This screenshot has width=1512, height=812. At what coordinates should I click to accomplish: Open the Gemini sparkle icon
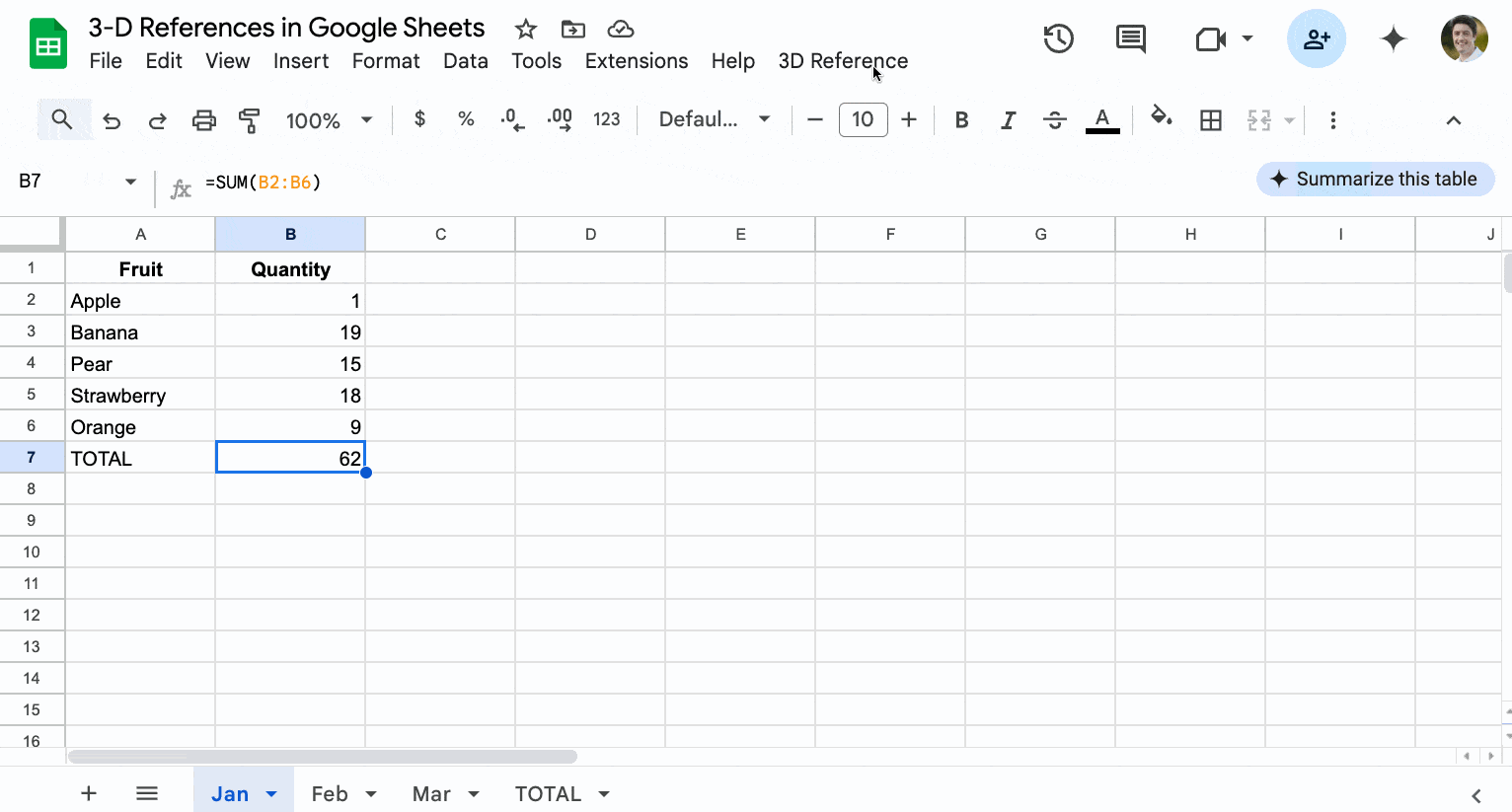coord(1393,39)
